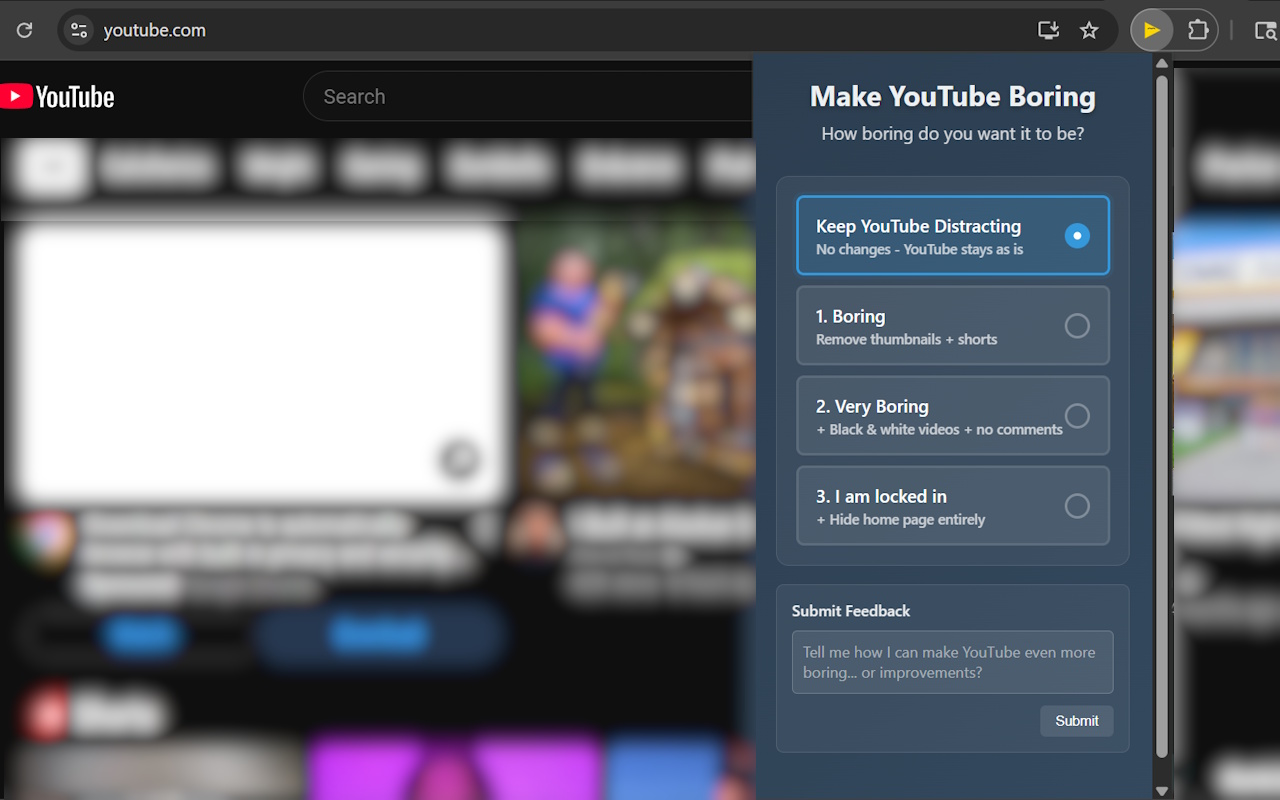Click the YouTube Search field
The height and width of the screenshot is (800, 1280).
click(x=528, y=97)
